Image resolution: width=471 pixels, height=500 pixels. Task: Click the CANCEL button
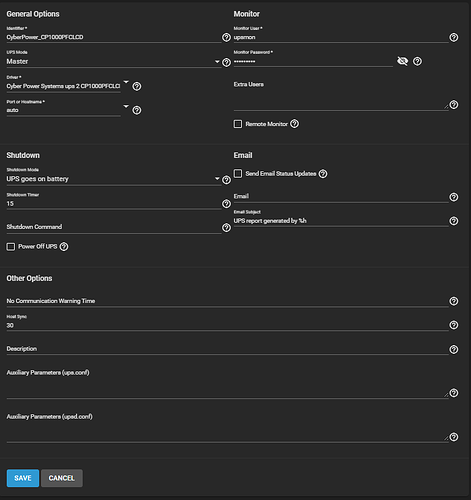tap(62, 478)
